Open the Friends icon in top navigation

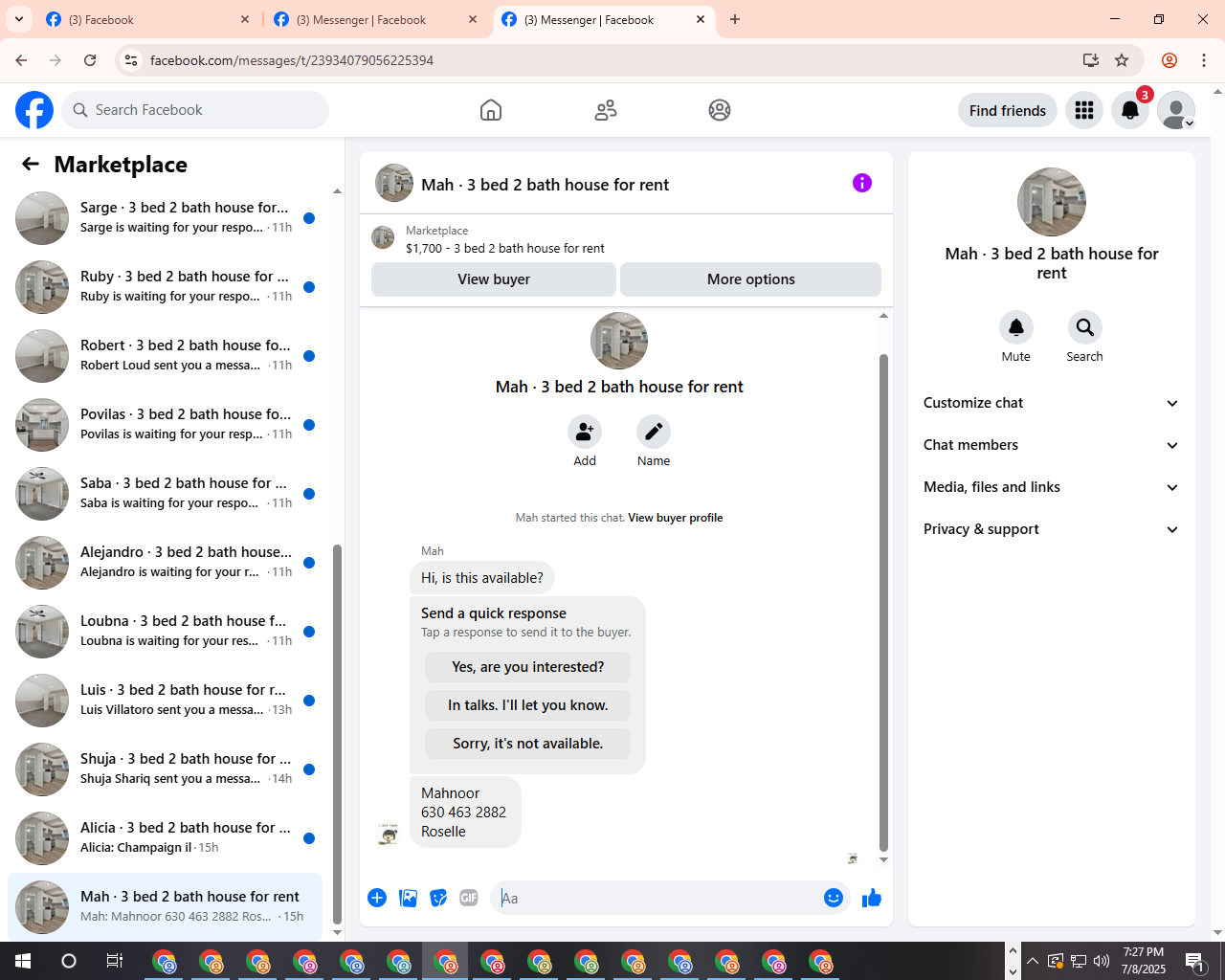pyautogui.click(x=606, y=110)
